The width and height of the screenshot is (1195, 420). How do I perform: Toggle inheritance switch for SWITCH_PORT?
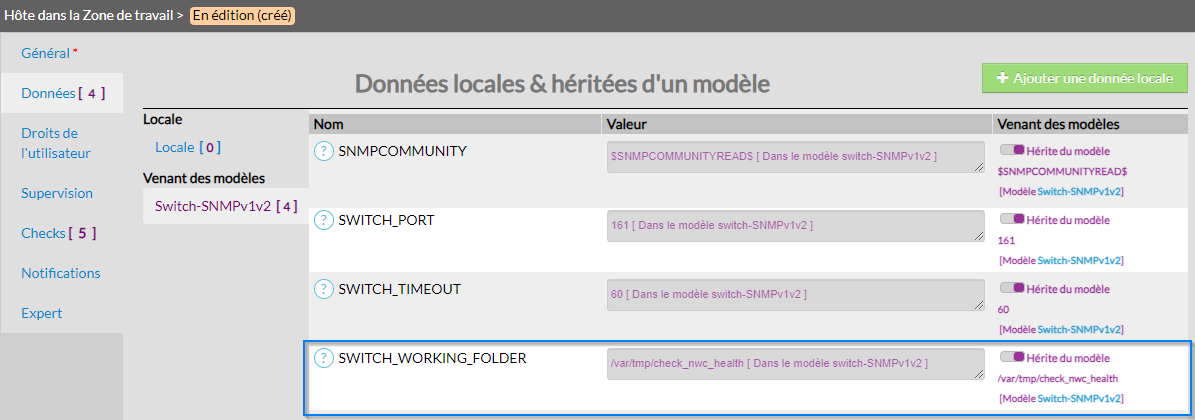(x=1012, y=219)
